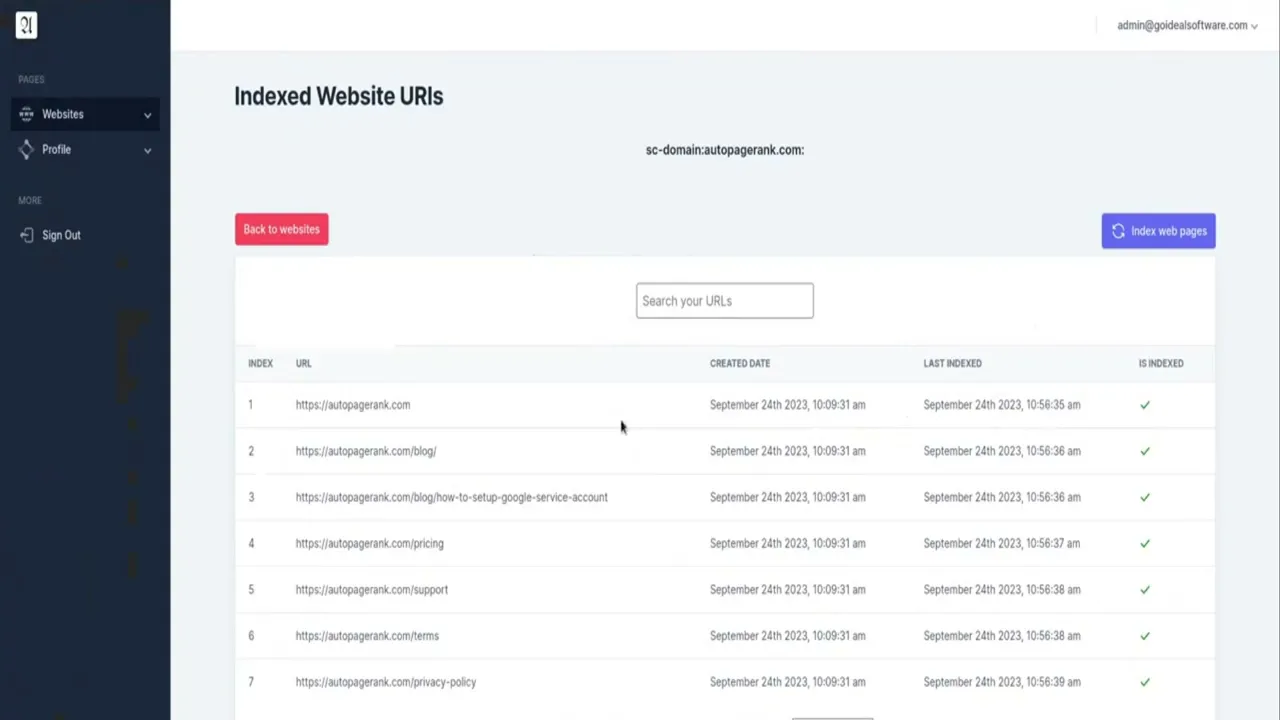Image resolution: width=1280 pixels, height=720 pixels.
Task: Click the URL https://autopagerank.com/pricing
Action: [369, 543]
